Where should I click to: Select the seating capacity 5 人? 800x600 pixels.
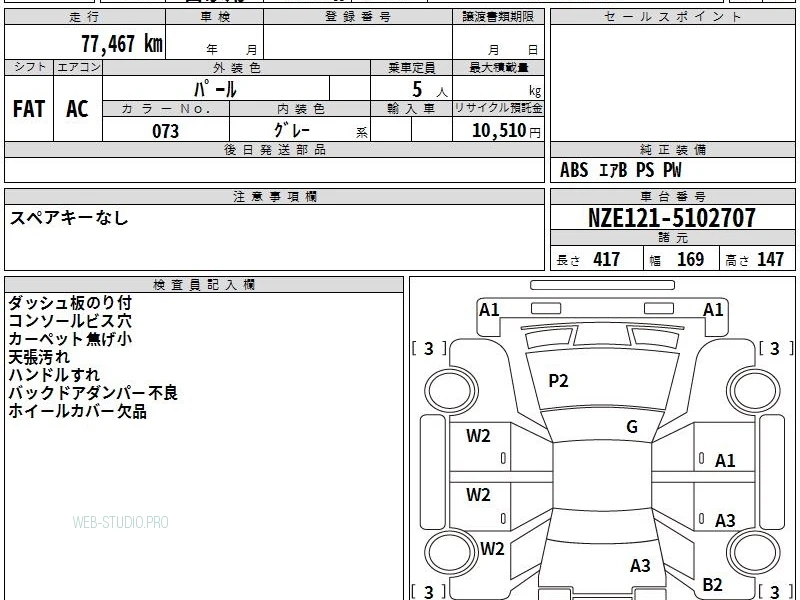pyautogui.click(x=430, y=90)
